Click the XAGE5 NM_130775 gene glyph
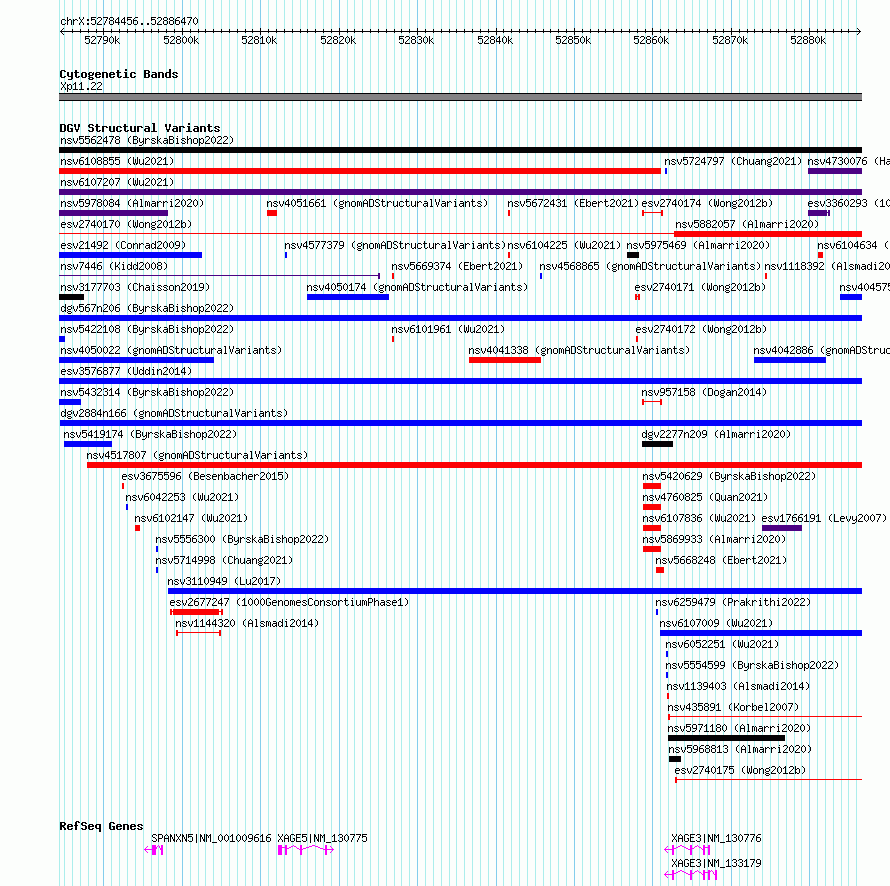The width and height of the screenshot is (890, 886). (305, 850)
